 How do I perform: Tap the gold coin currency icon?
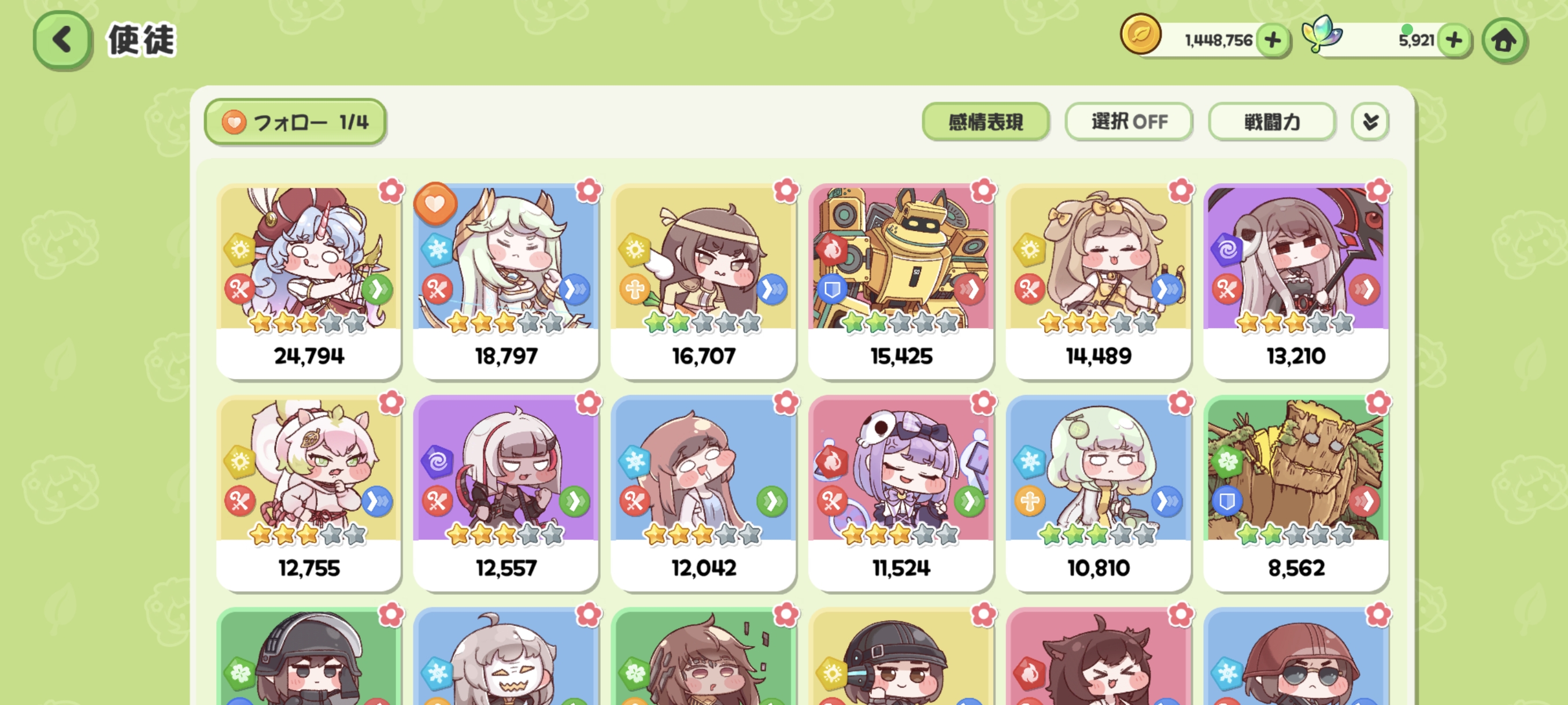1141,34
